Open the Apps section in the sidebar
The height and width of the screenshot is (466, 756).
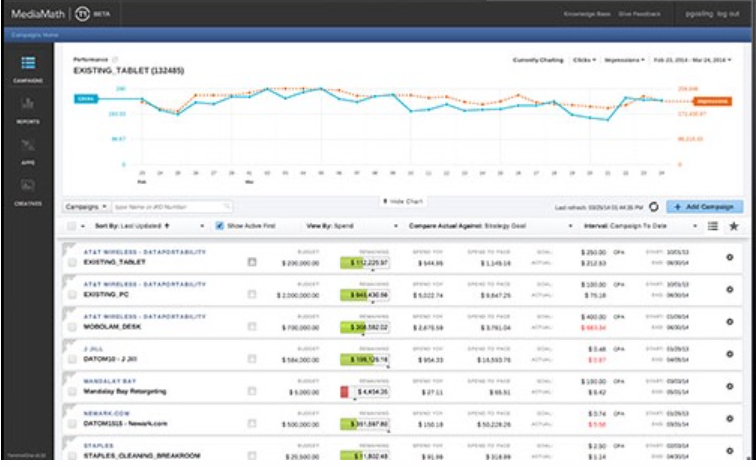(28, 151)
